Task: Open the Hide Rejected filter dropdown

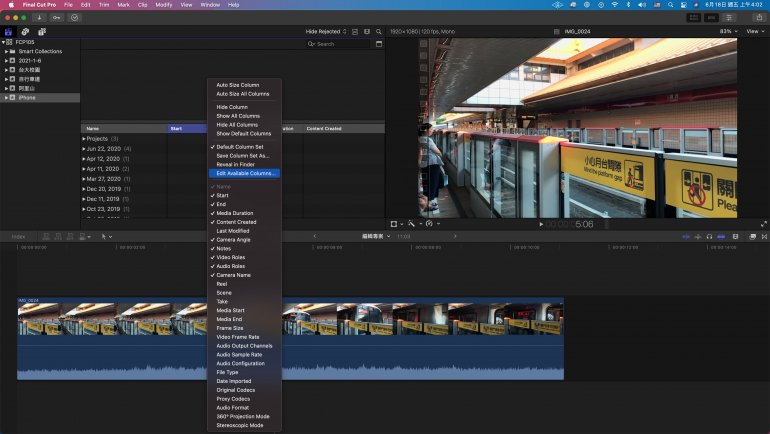Action: pos(326,31)
